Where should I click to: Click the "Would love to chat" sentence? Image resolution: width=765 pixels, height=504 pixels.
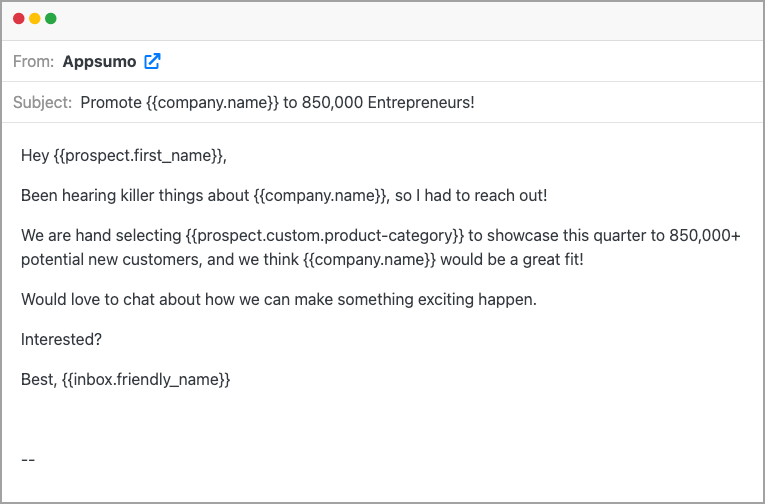click(279, 299)
